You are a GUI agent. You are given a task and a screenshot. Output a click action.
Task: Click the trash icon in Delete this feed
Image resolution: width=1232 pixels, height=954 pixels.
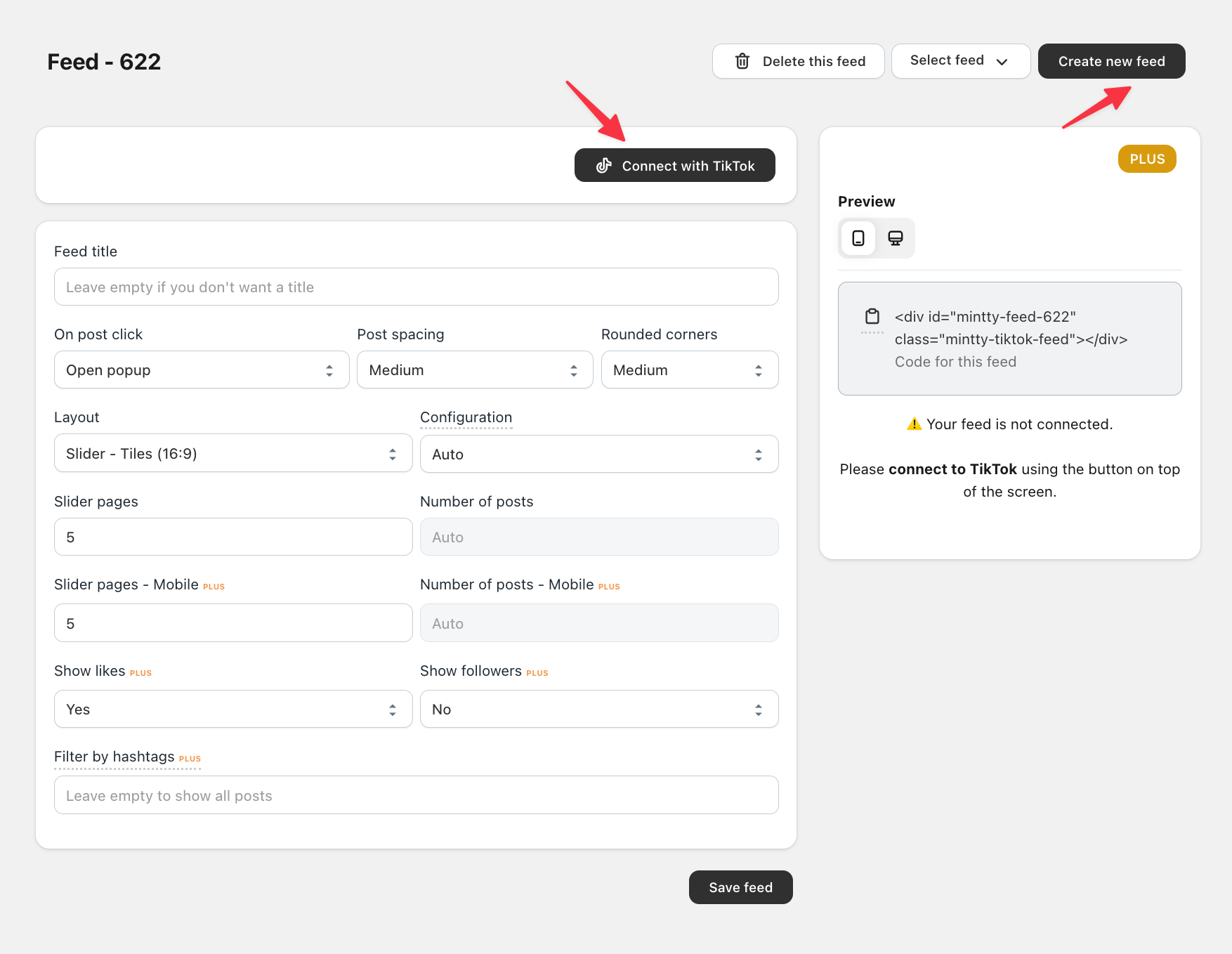[x=742, y=61]
